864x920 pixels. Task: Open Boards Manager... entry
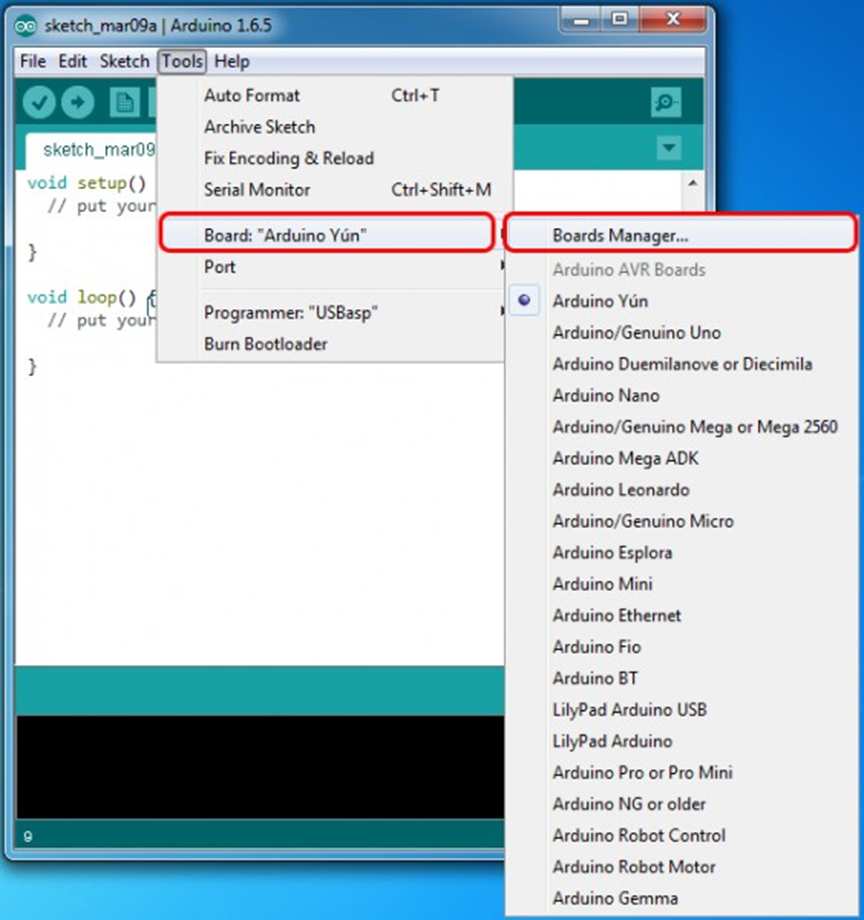tap(620, 237)
